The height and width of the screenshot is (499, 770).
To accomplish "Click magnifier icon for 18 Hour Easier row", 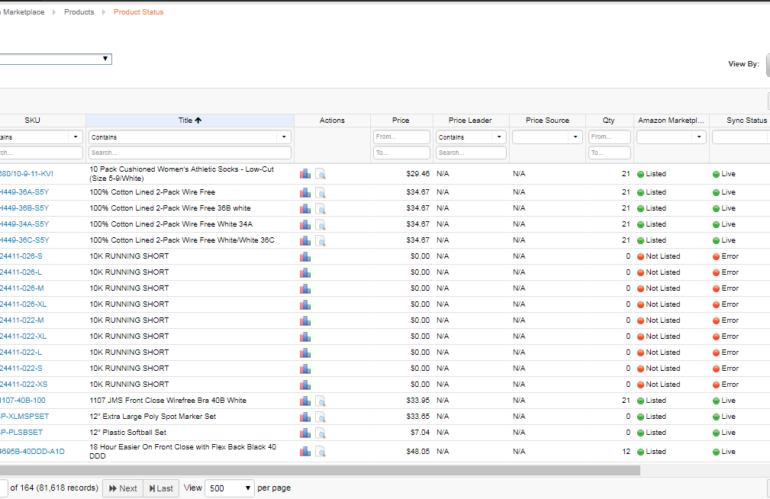I will (321, 451).
